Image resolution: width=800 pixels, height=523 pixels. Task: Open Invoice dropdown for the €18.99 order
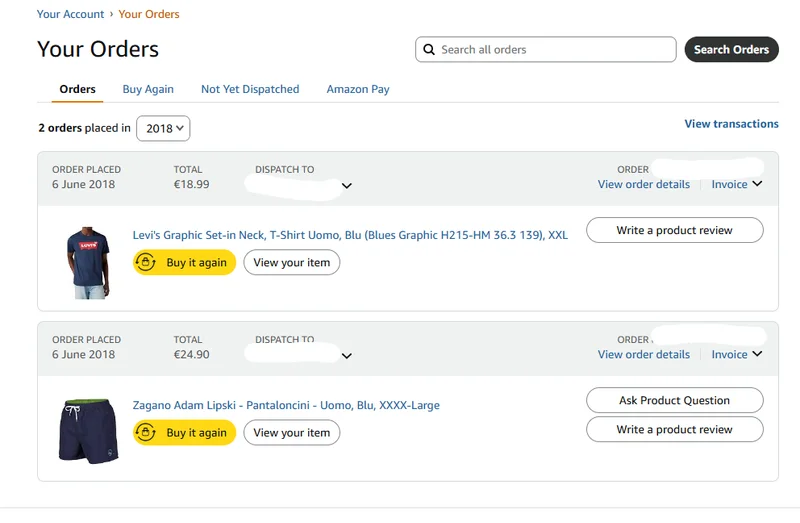pyautogui.click(x=737, y=184)
